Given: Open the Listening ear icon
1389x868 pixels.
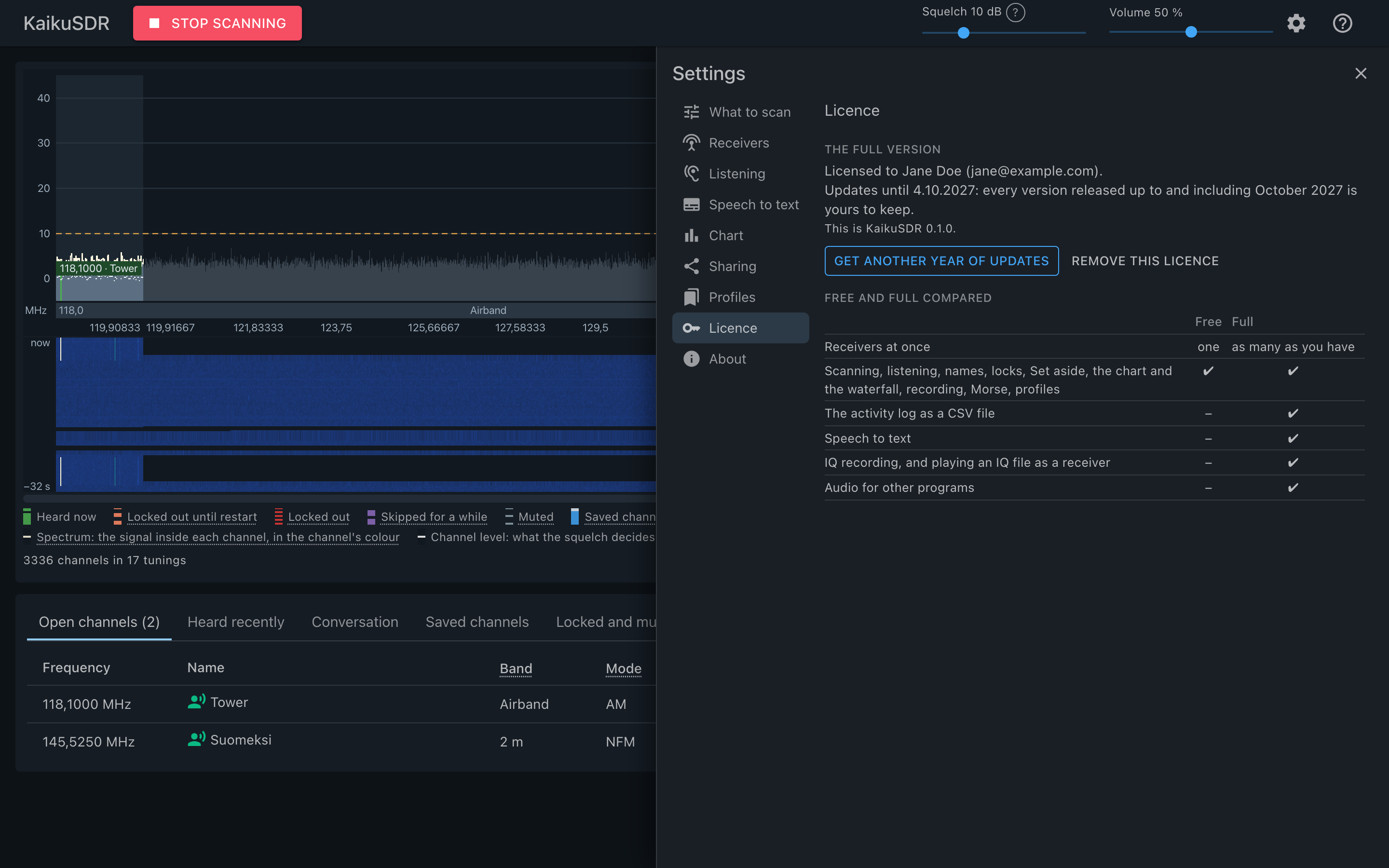Looking at the screenshot, I should [691, 174].
